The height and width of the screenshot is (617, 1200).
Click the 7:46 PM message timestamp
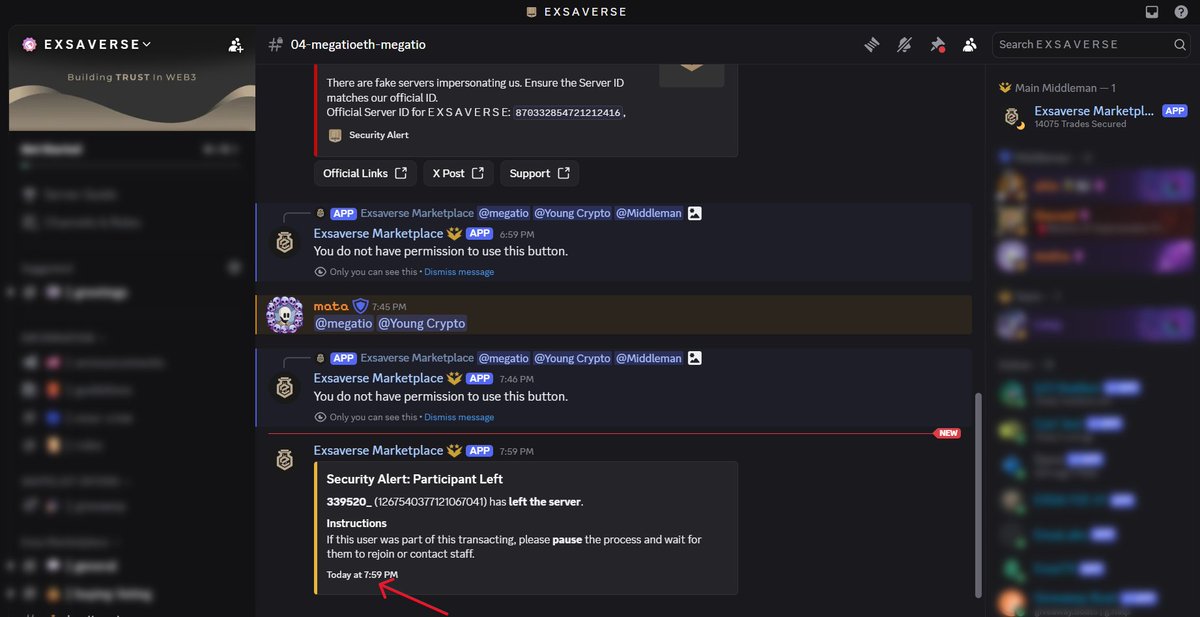click(x=516, y=379)
